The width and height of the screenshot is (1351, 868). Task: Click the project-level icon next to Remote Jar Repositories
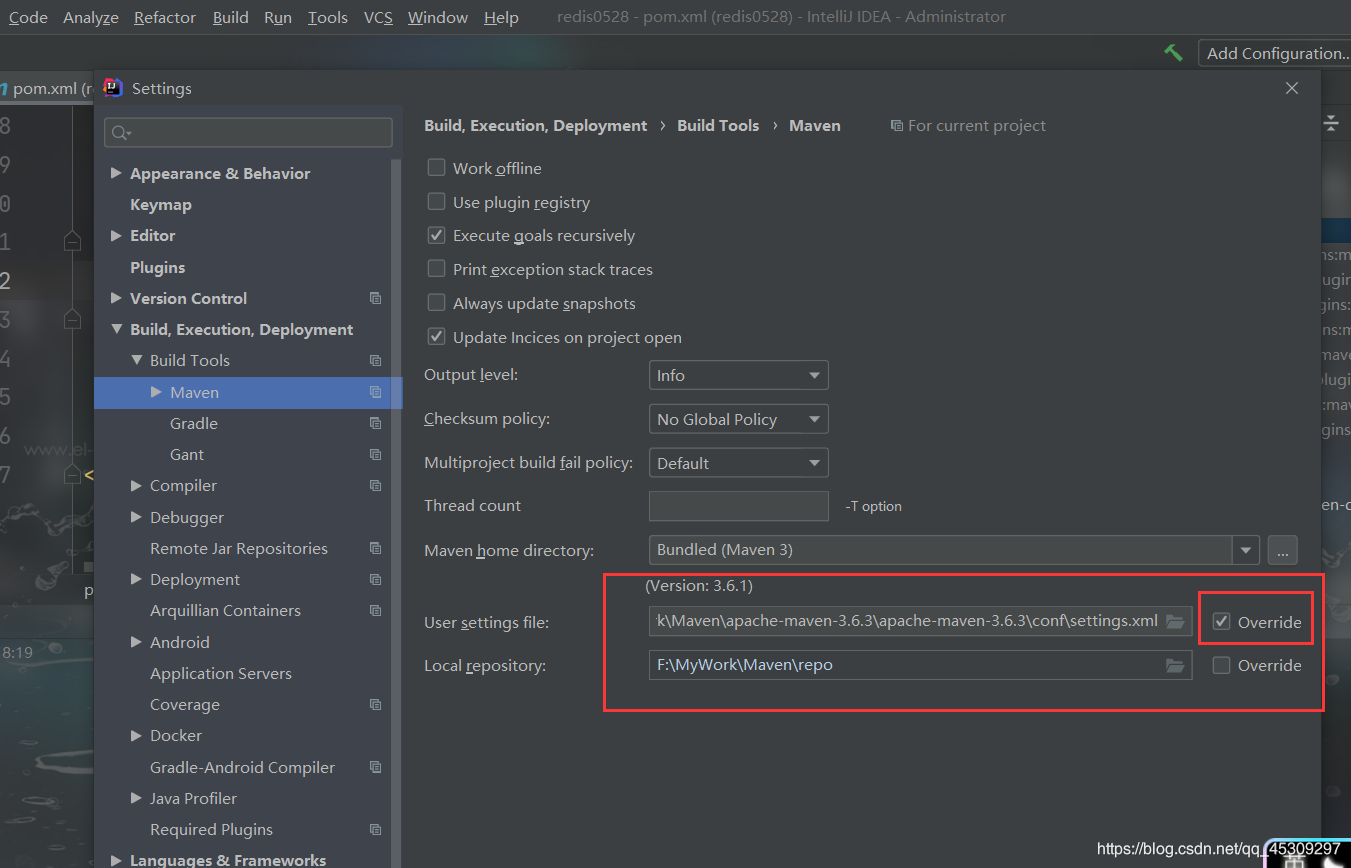coord(375,548)
